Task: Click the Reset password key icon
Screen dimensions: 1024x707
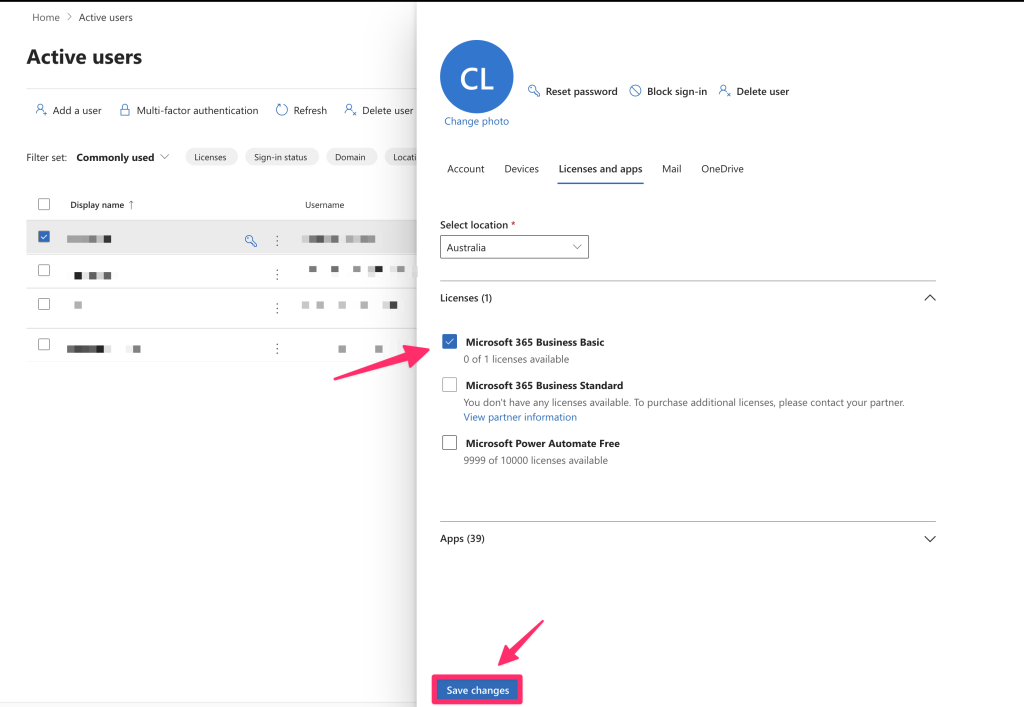Action: coord(534,91)
